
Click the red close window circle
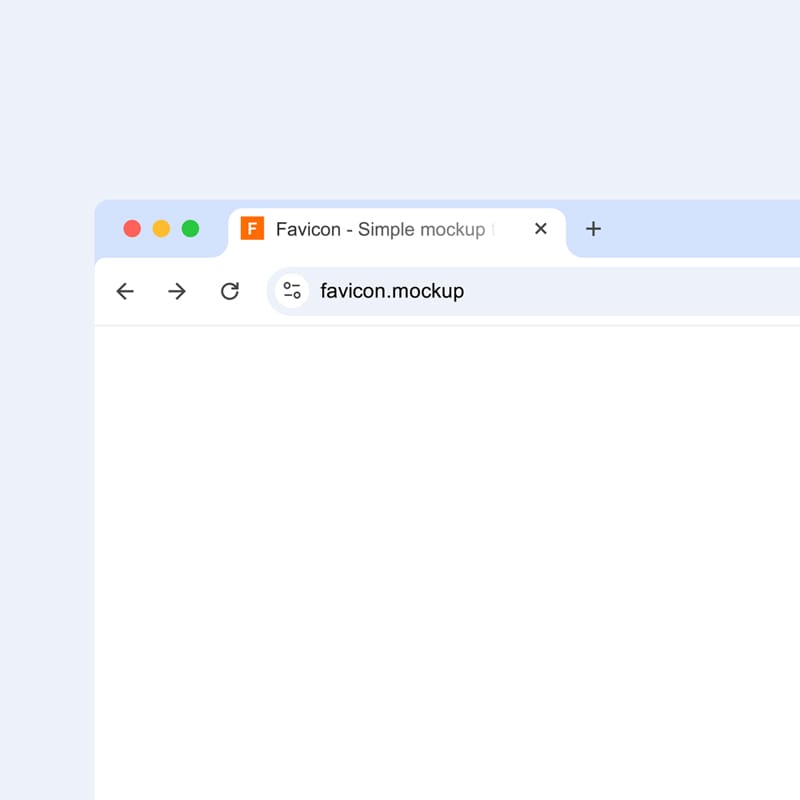[x=132, y=228]
